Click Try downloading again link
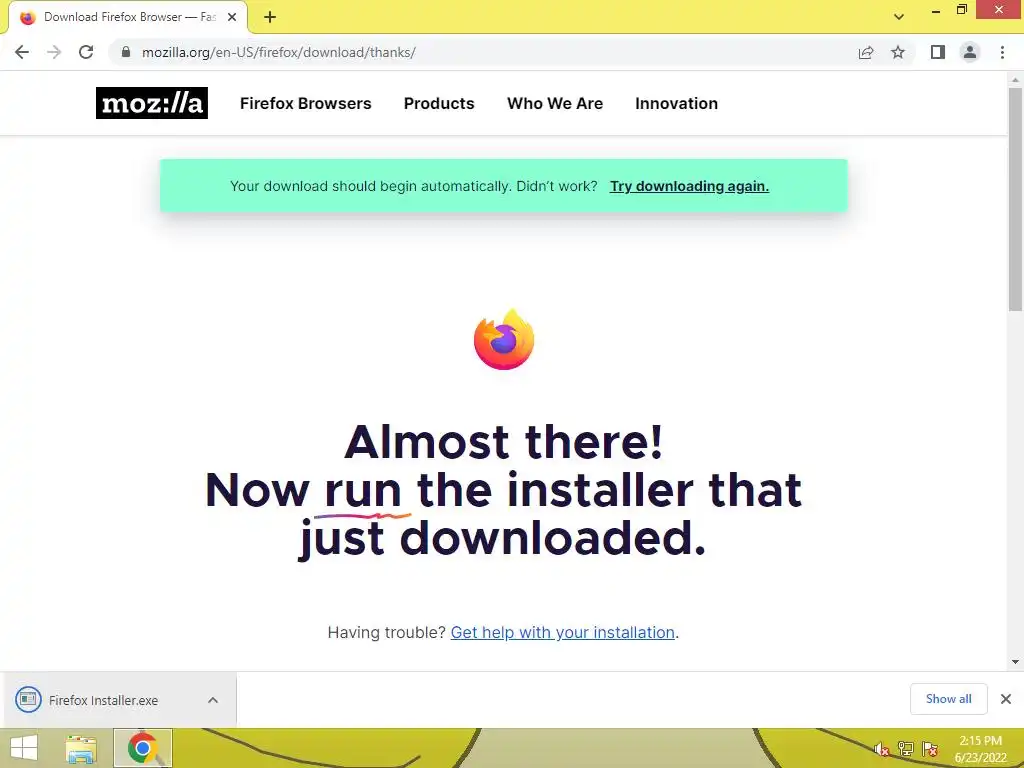This screenshot has height=768, width=1024. pos(689,186)
